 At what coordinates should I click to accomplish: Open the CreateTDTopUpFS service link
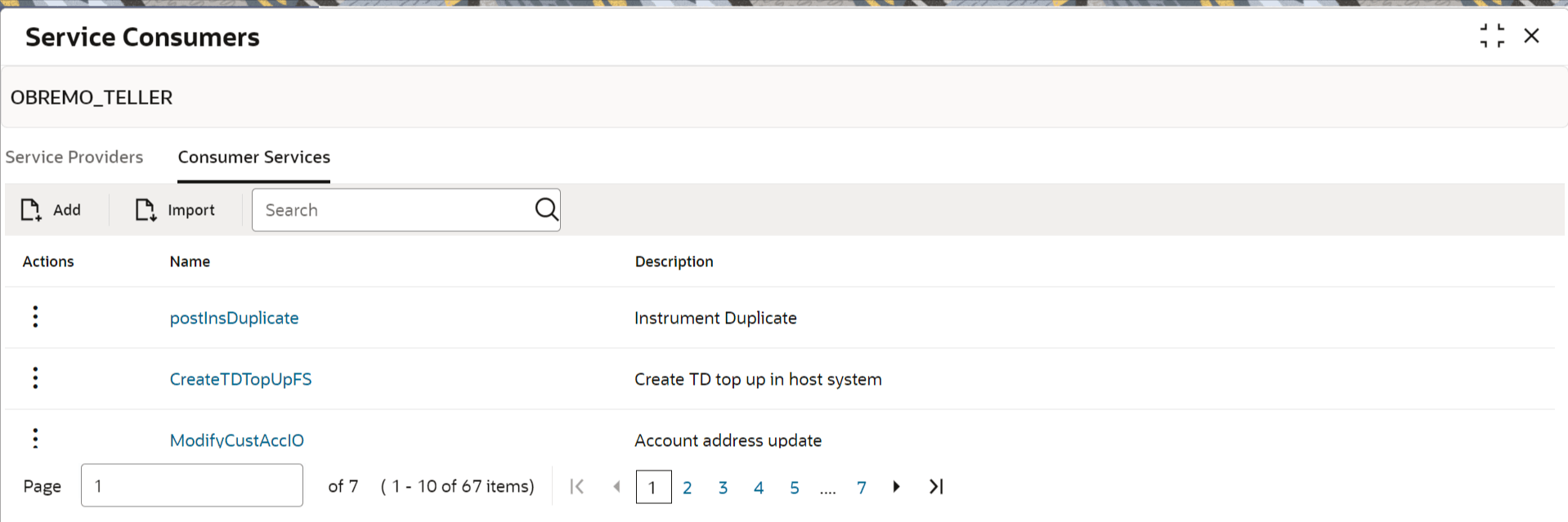point(240,379)
